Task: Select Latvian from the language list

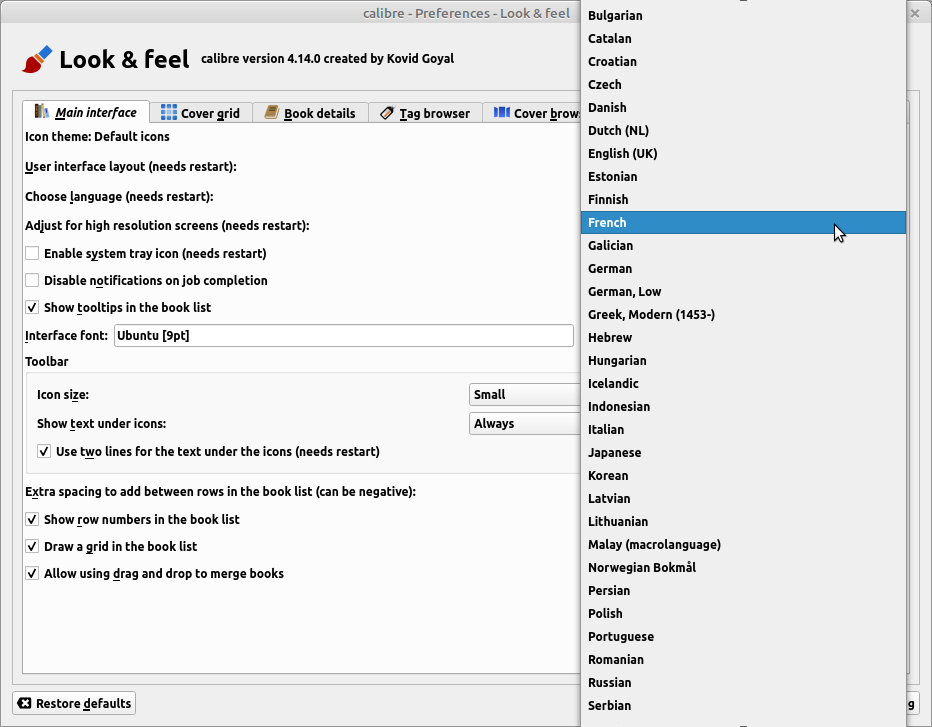Action: pyautogui.click(x=743, y=498)
